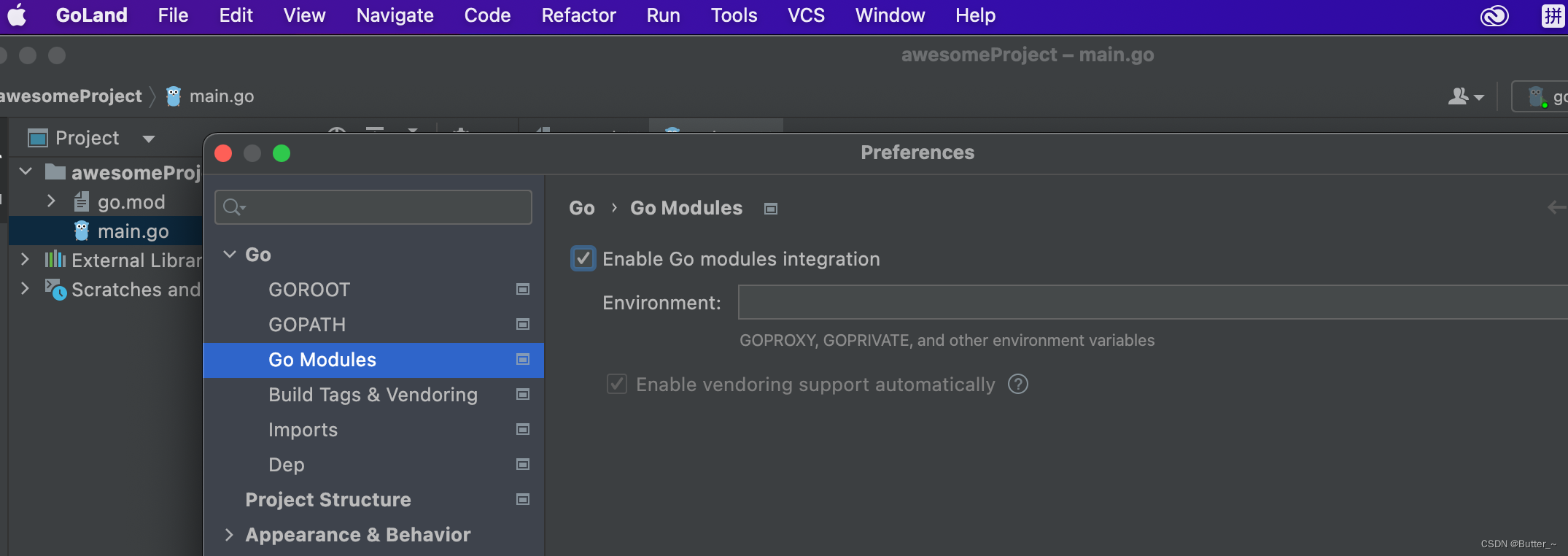Screen dimensions: 1568x556
Task: Open the Run menu
Action: tap(663, 15)
